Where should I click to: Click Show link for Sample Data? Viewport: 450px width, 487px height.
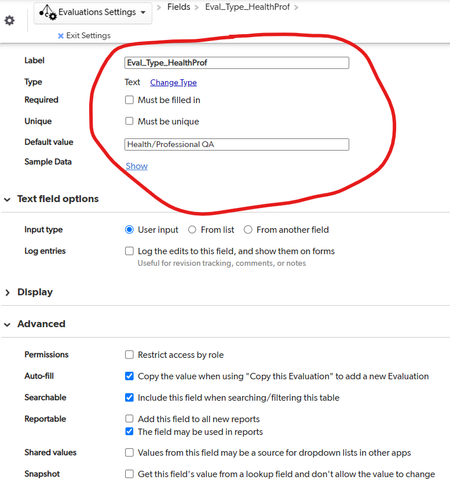(137, 166)
